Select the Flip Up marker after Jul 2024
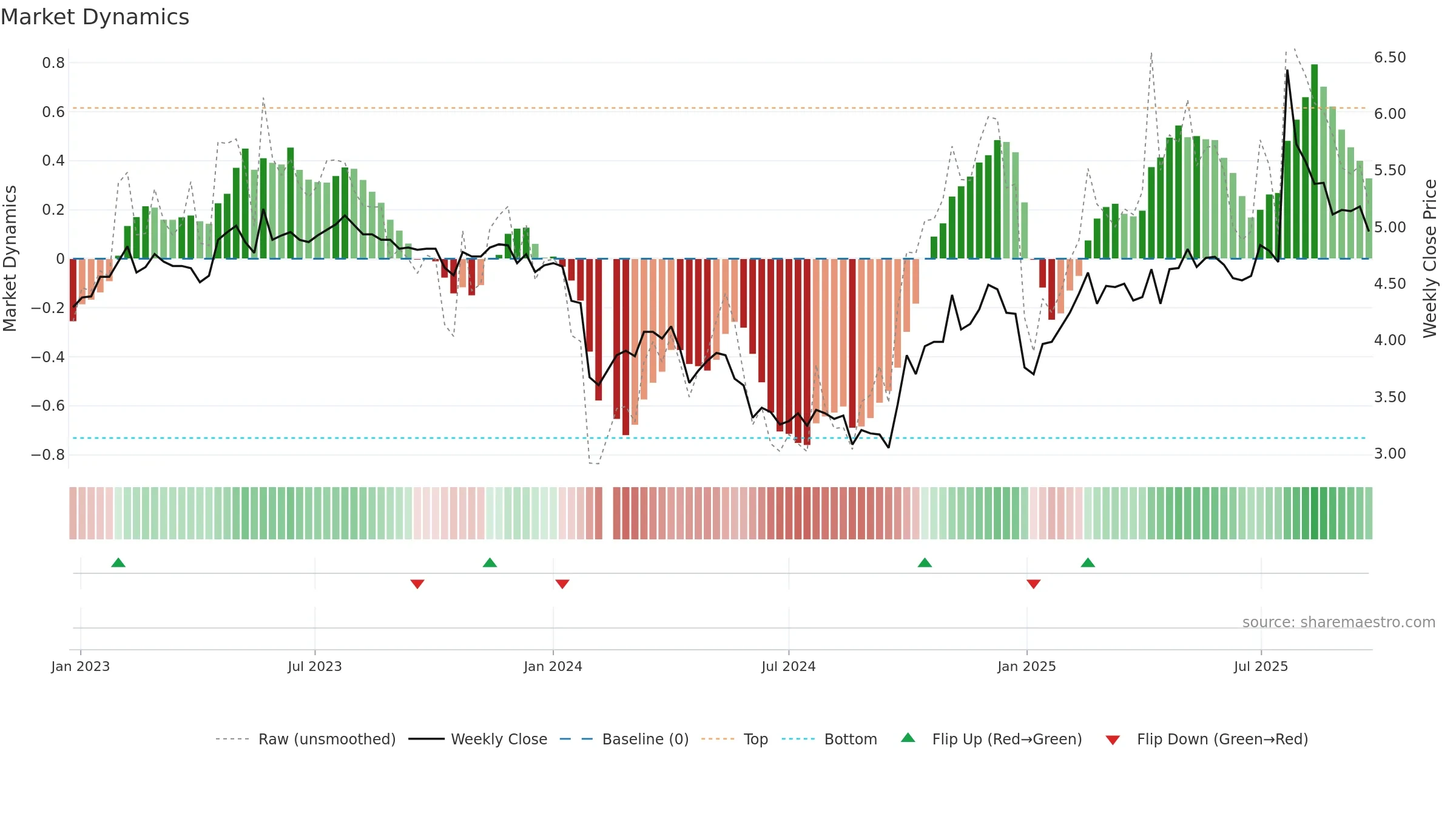The width and height of the screenshot is (1456, 819). coord(925,562)
